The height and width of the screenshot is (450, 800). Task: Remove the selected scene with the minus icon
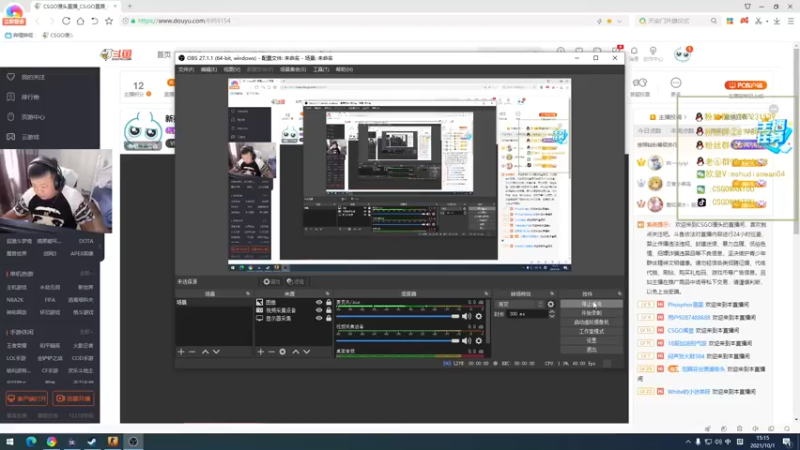[192, 352]
